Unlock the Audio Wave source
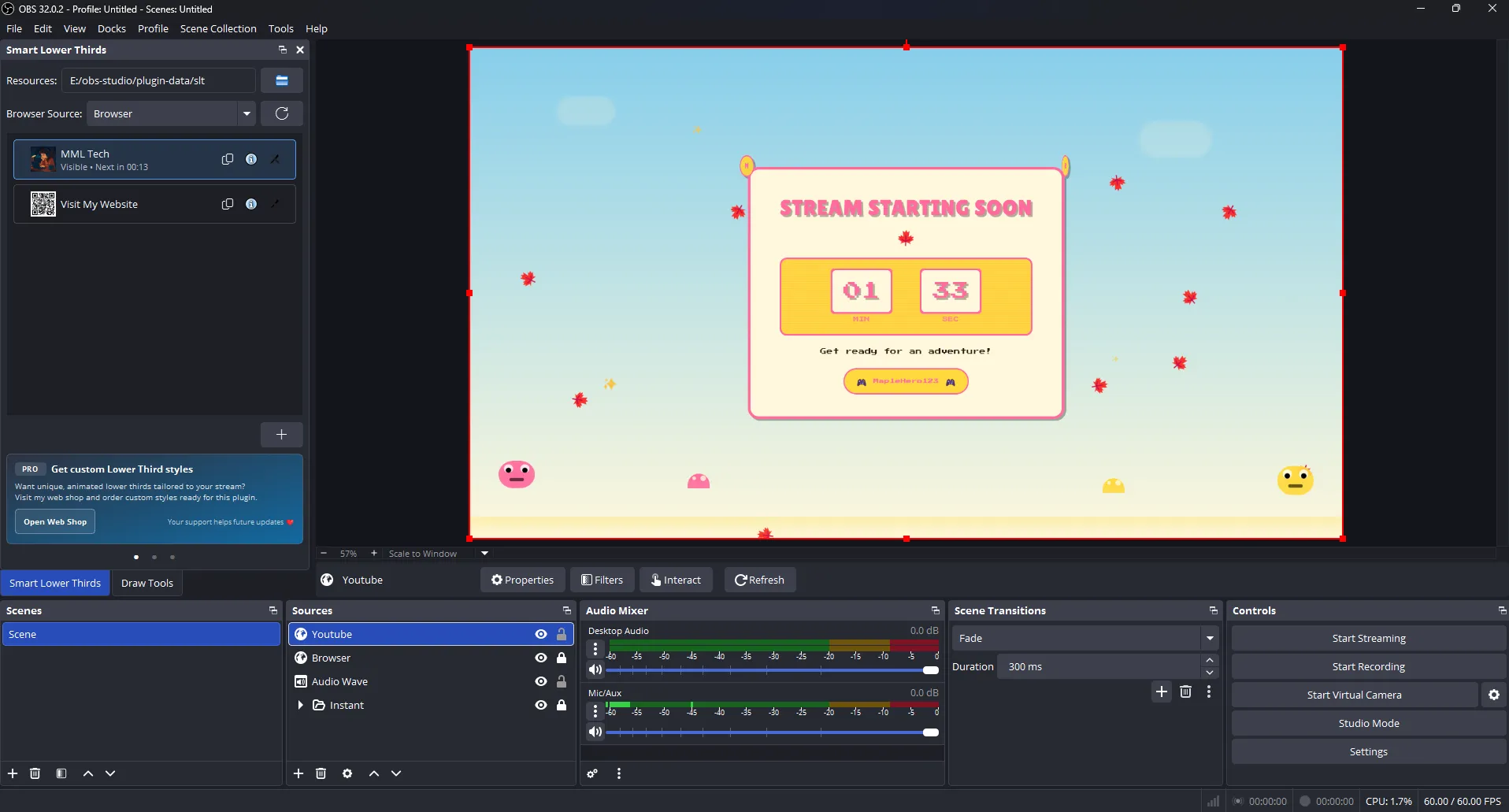 pos(562,681)
